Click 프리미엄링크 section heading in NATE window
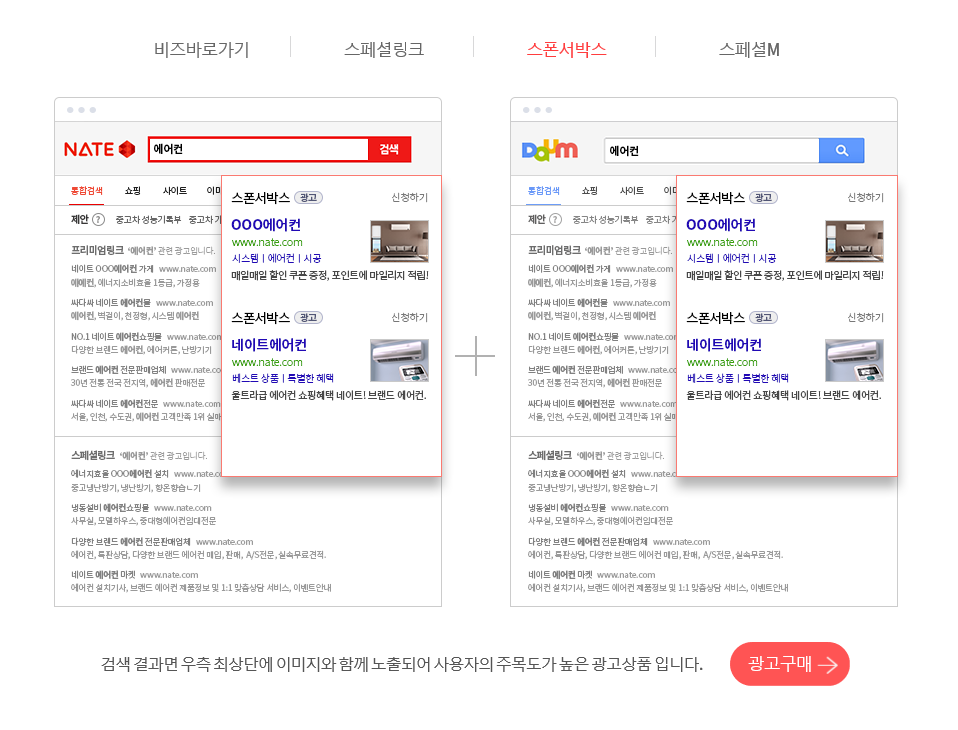 pyautogui.click(x=97, y=250)
